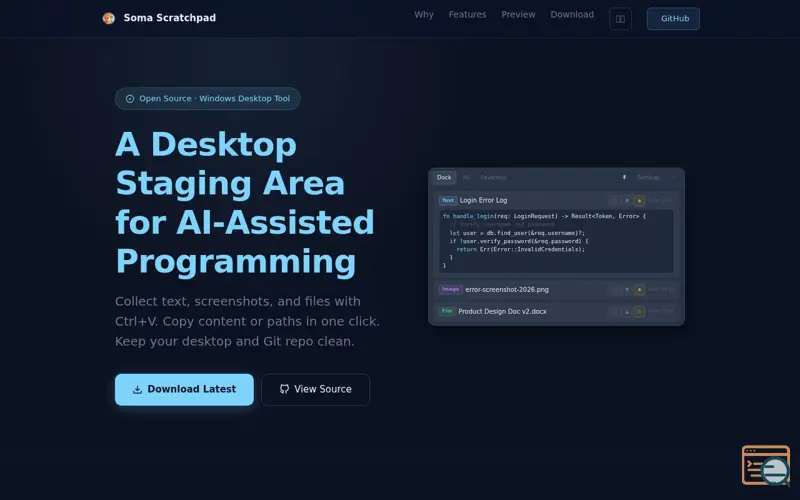Click the Image tag on error-screenshot-2026.png
800x500 pixels.
[x=451, y=289]
